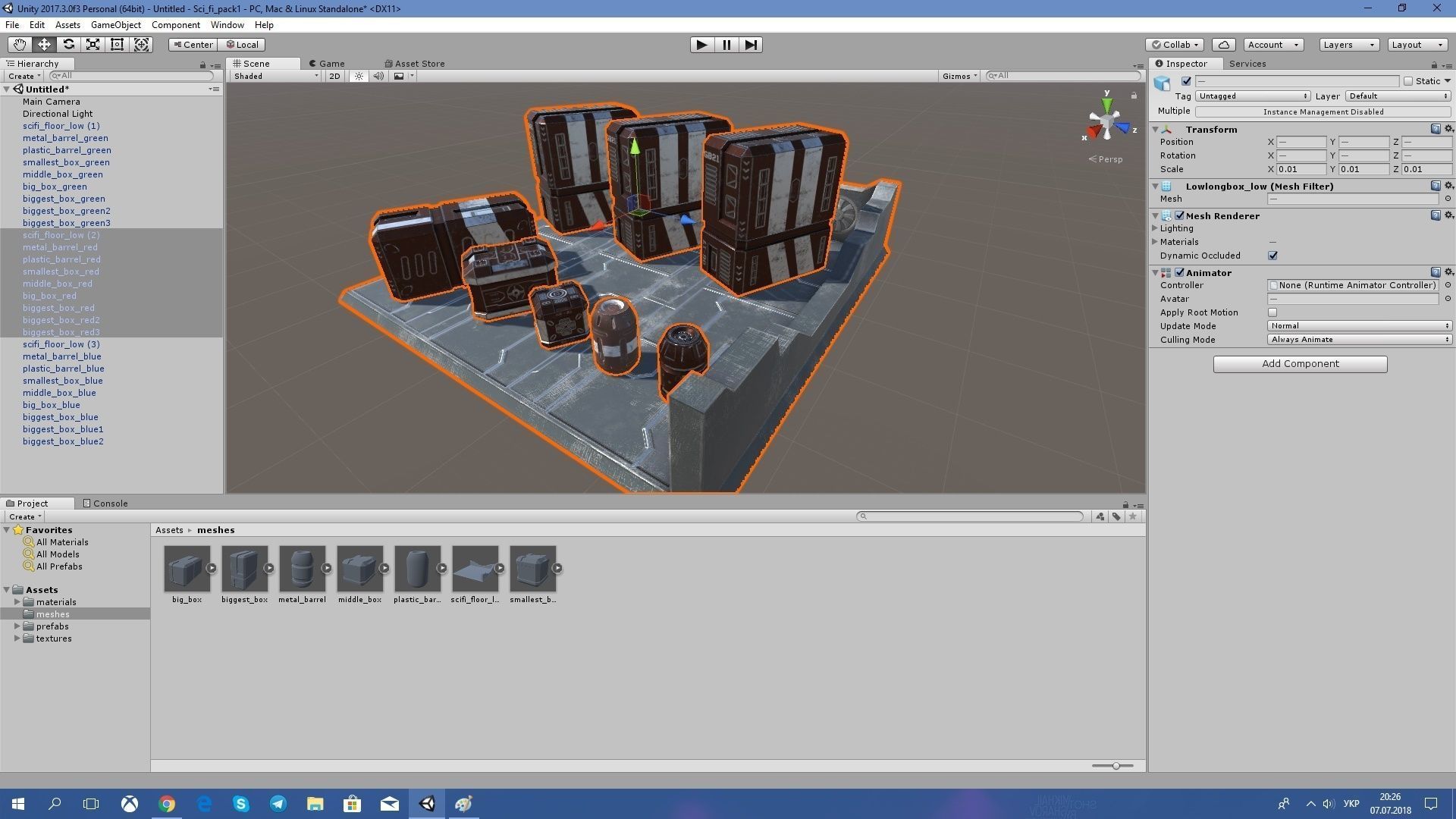Select the biggest_box mesh thumbnail
The image size is (1456, 819).
click(244, 569)
